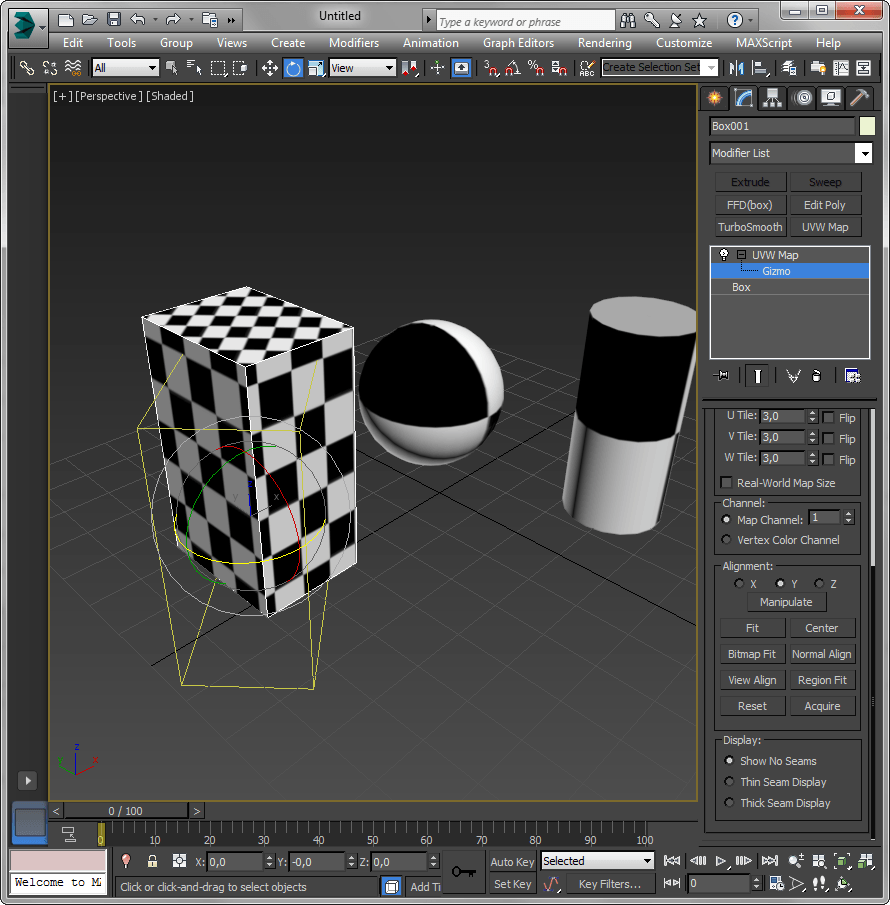Viewport: 890px width, 905px height.
Task: Expand the selection filter All dropdown
Action: pos(152,68)
